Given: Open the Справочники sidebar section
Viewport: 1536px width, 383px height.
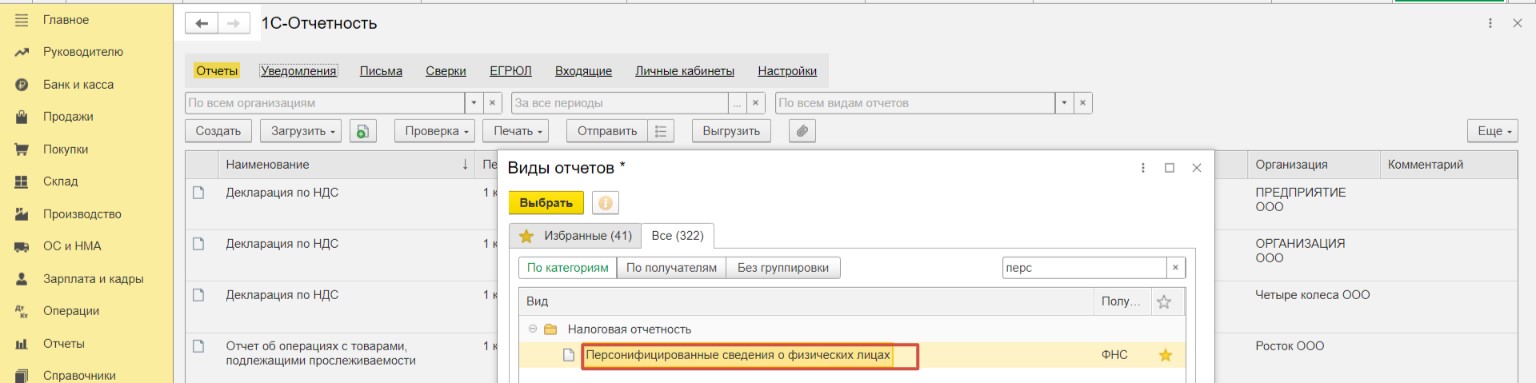Looking at the screenshot, I should point(79,376).
